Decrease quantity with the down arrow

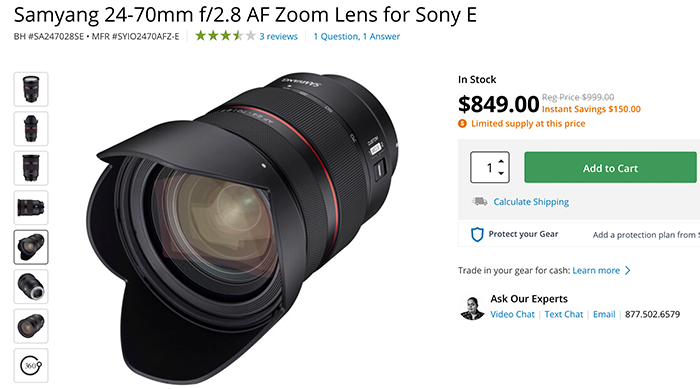pyautogui.click(x=501, y=173)
